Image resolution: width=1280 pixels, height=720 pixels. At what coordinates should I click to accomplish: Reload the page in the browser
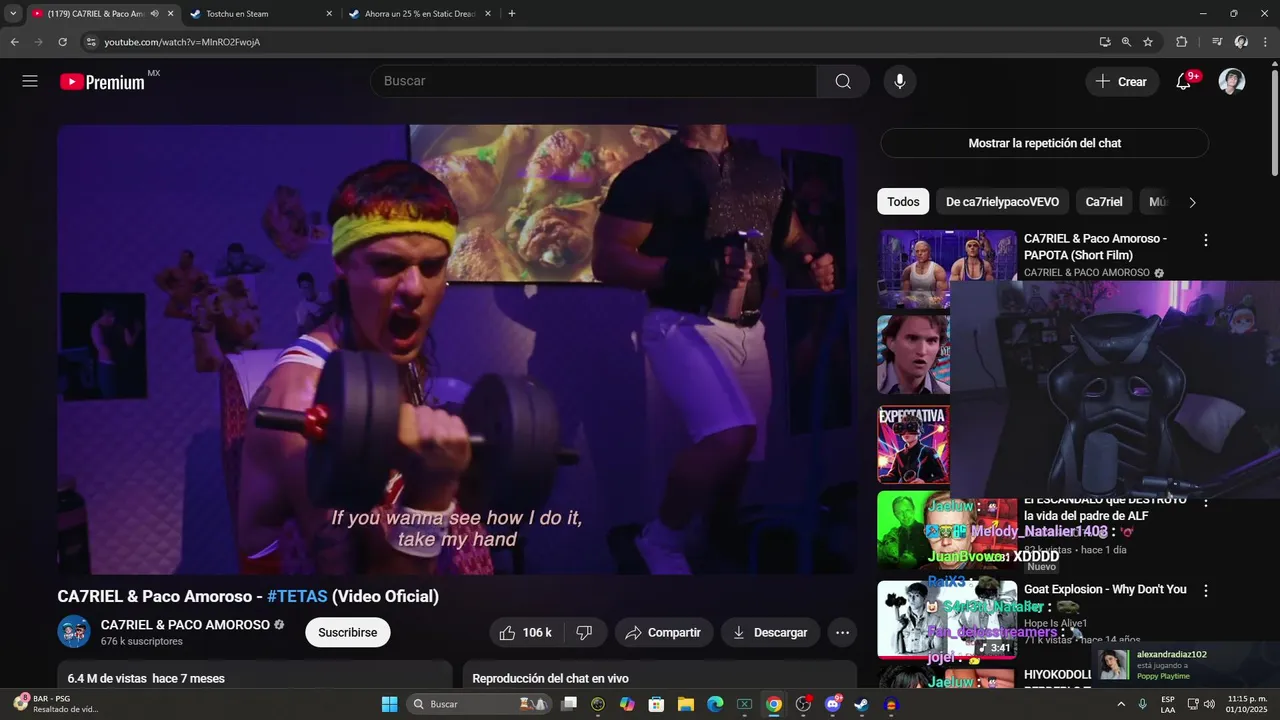point(62,42)
